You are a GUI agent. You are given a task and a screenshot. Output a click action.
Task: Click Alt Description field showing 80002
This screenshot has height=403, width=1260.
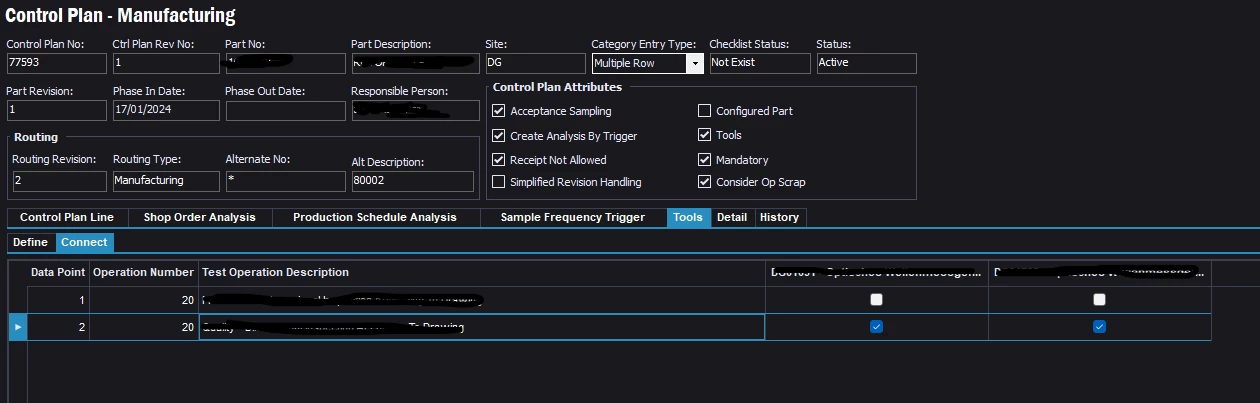click(412, 182)
